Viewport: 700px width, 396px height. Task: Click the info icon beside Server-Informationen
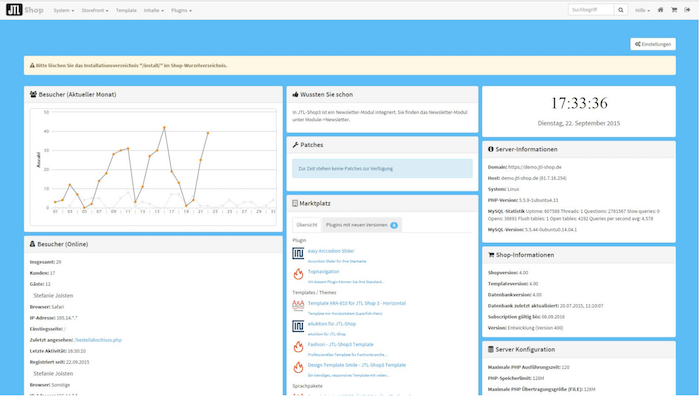(x=491, y=149)
